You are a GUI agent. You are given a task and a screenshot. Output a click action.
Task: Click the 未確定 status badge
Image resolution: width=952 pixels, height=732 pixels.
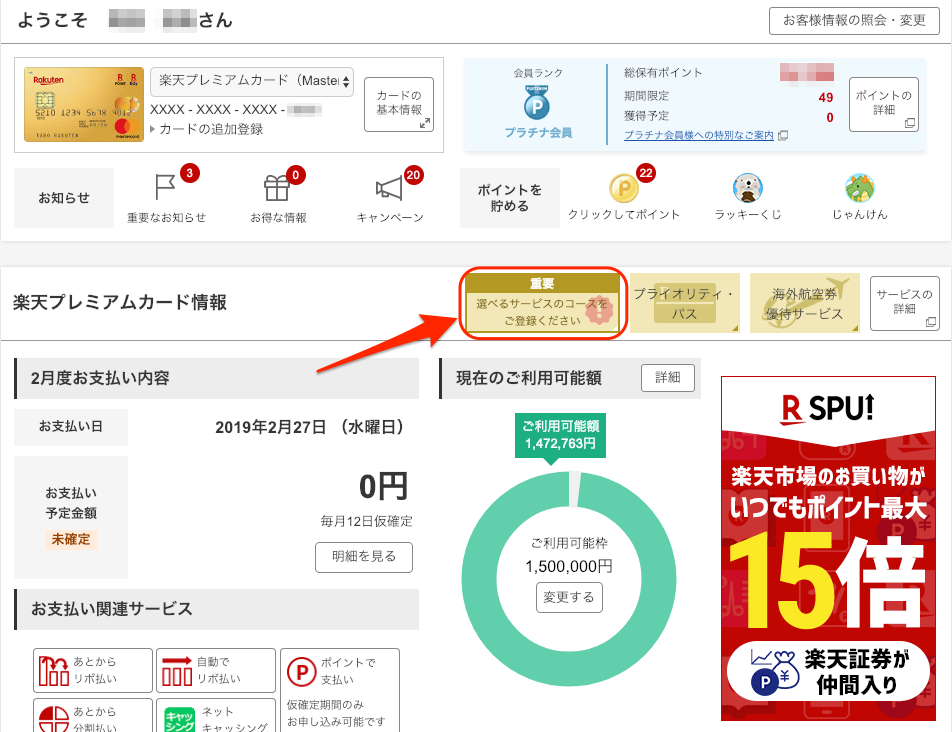tap(70, 540)
